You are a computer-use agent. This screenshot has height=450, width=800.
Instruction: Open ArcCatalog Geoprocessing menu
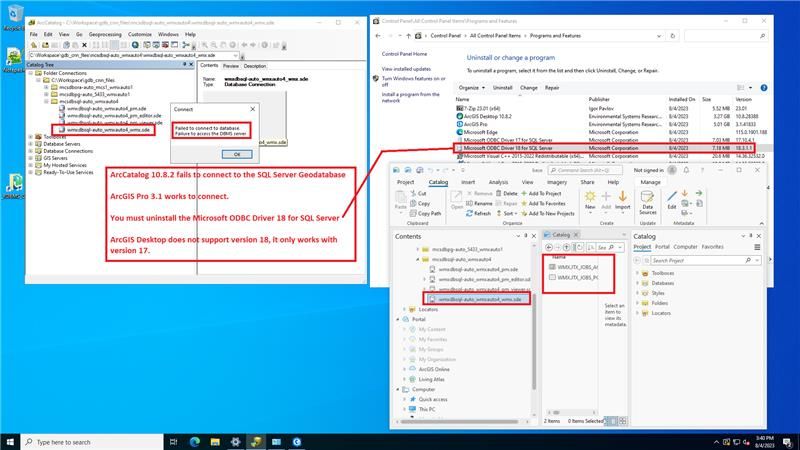[x=105, y=34]
